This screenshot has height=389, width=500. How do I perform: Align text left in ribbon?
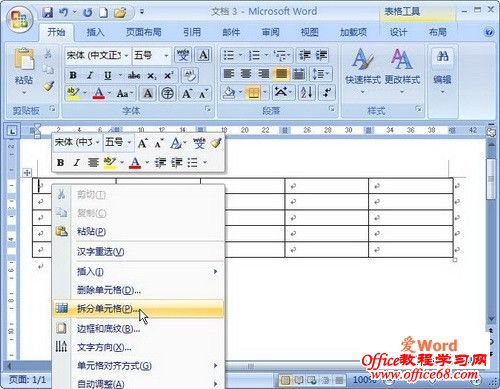(x=228, y=74)
